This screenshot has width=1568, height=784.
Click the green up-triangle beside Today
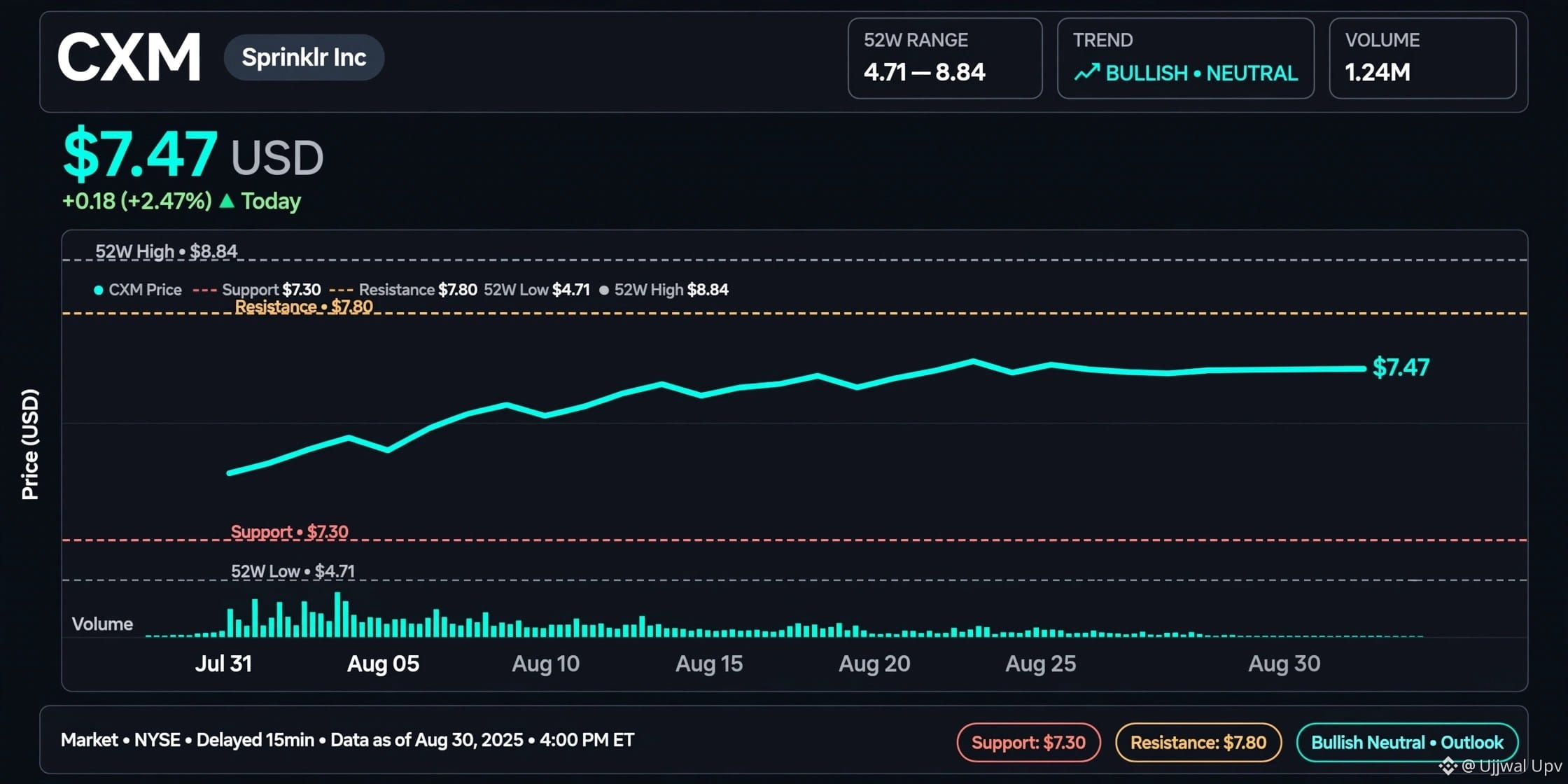click(227, 201)
